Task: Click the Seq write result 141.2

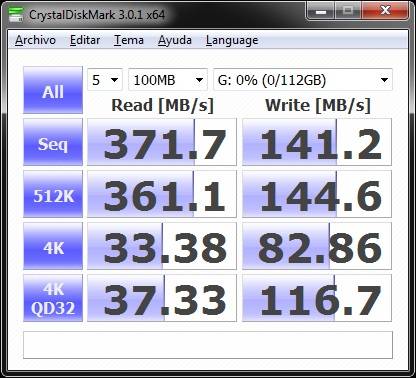Action: tap(317, 142)
